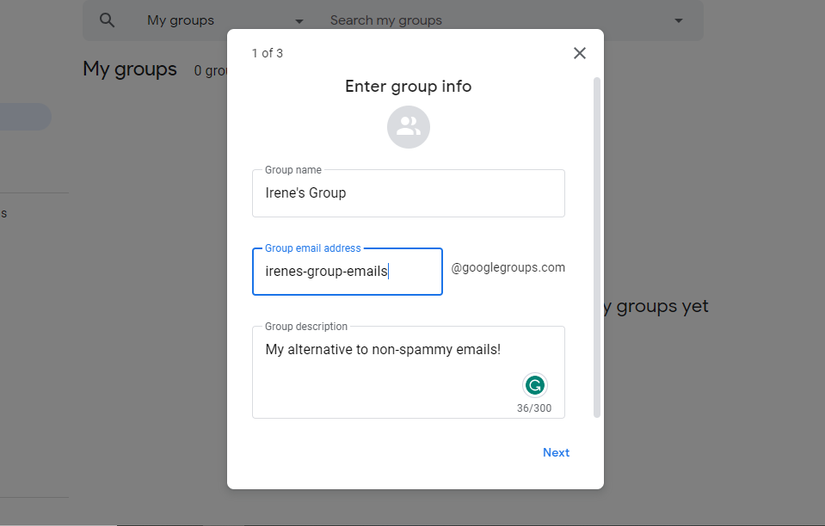
Task: Click the My groups page heading
Action: [129, 69]
